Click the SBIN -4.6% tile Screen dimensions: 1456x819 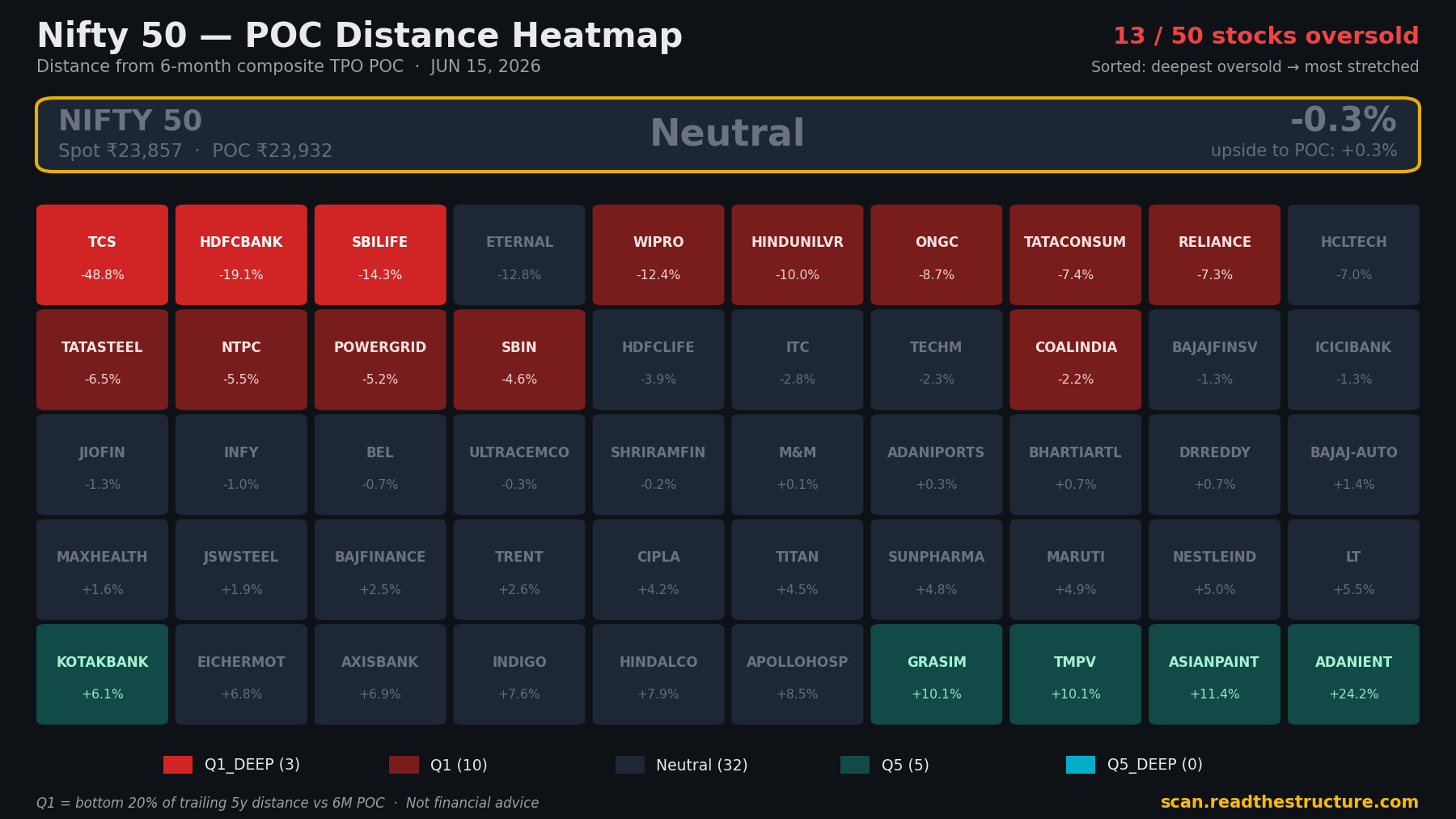point(519,360)
